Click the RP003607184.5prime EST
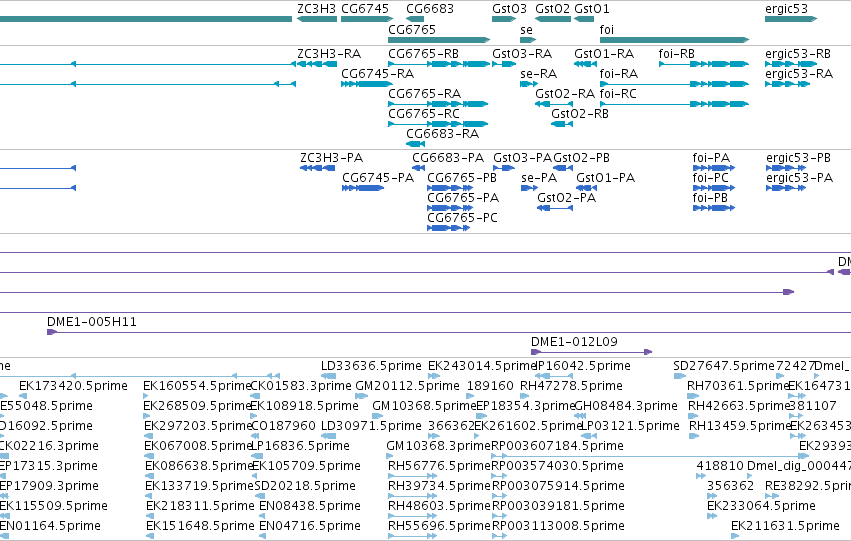 pyautogui.click(x=650, y=456)
